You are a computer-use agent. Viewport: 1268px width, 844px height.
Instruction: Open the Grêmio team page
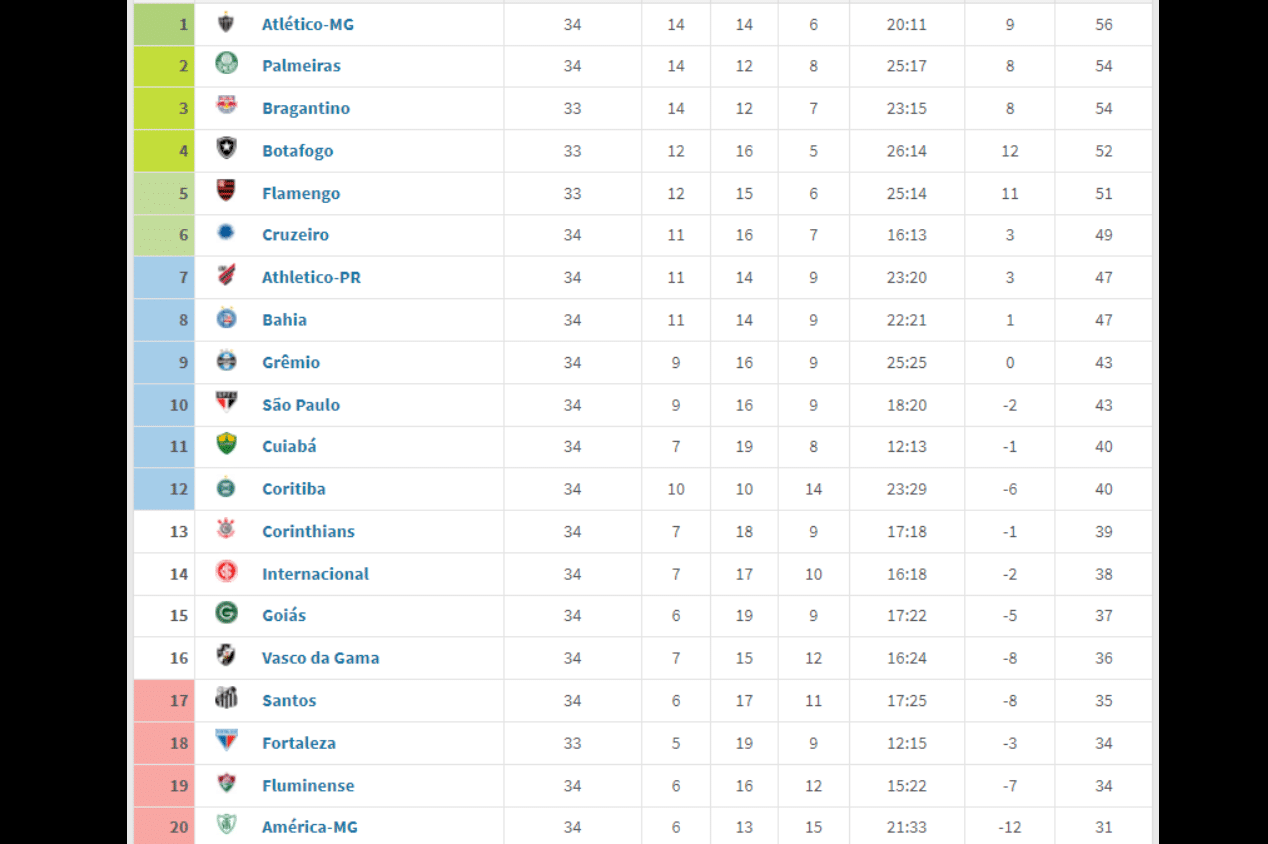tap(291, 362)
